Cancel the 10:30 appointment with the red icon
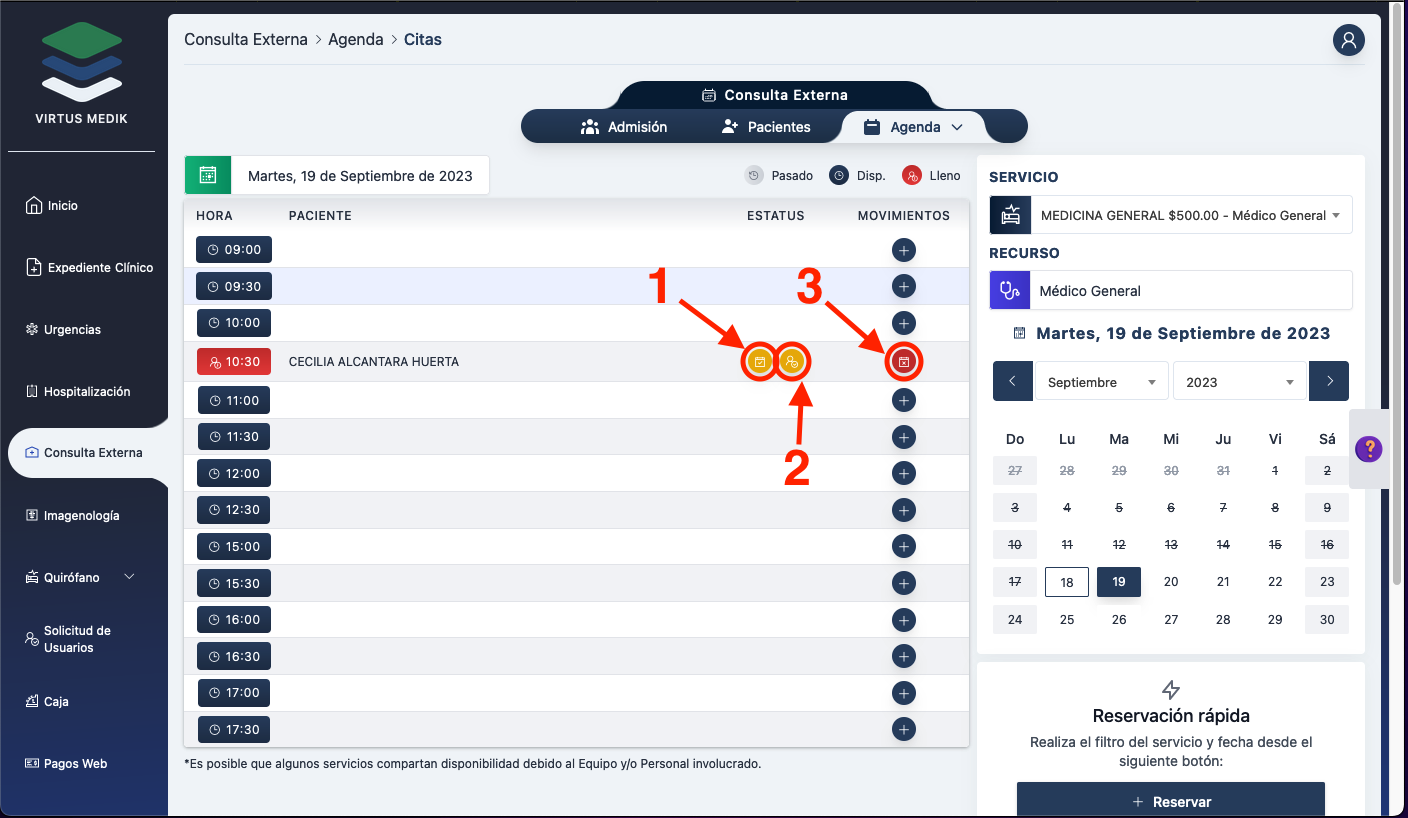The height and width of the screenshot is (818, 1408). [904, 362]
